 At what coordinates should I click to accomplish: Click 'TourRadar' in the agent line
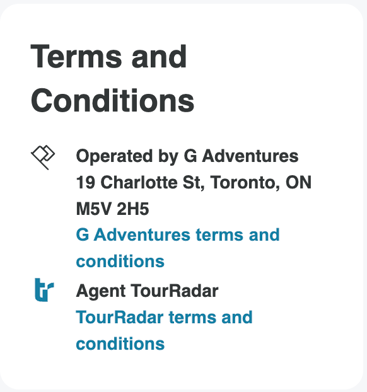click(x=174, y=291)
